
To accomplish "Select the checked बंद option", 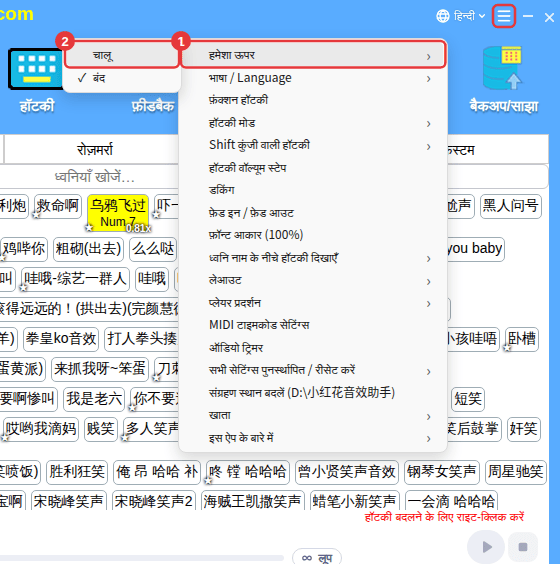I will coord(122,78).
